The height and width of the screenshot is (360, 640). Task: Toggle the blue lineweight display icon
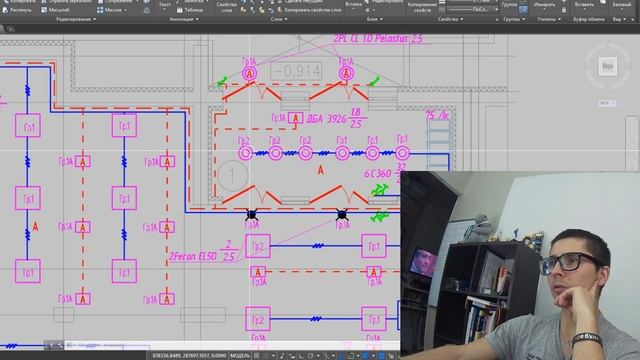coord(366,356)
